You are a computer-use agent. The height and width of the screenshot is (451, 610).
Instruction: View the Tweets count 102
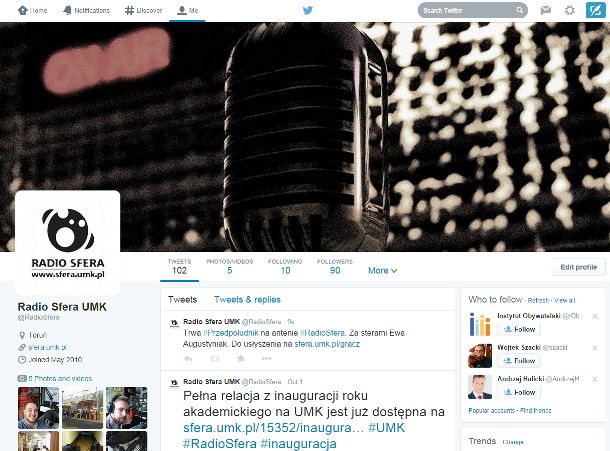coord(179,267)
